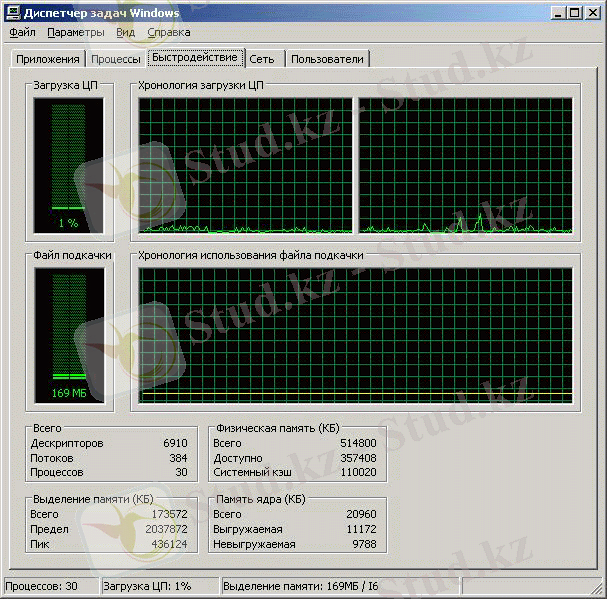This screenshot has height=599, width=607.
Task: Open the Параметры menu
Action: [76, 33]
